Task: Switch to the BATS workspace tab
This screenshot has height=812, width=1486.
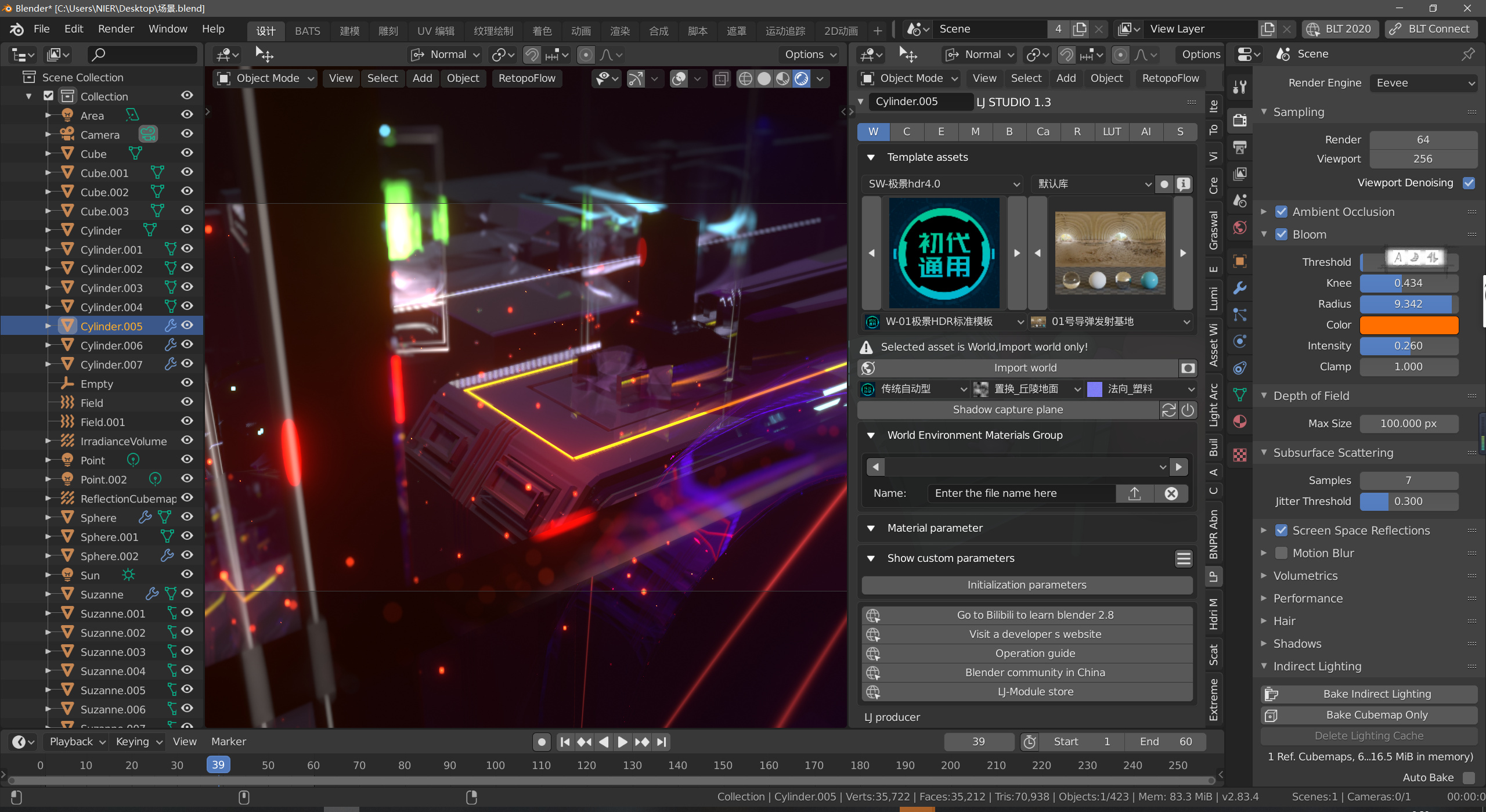Action: [307, 31]
